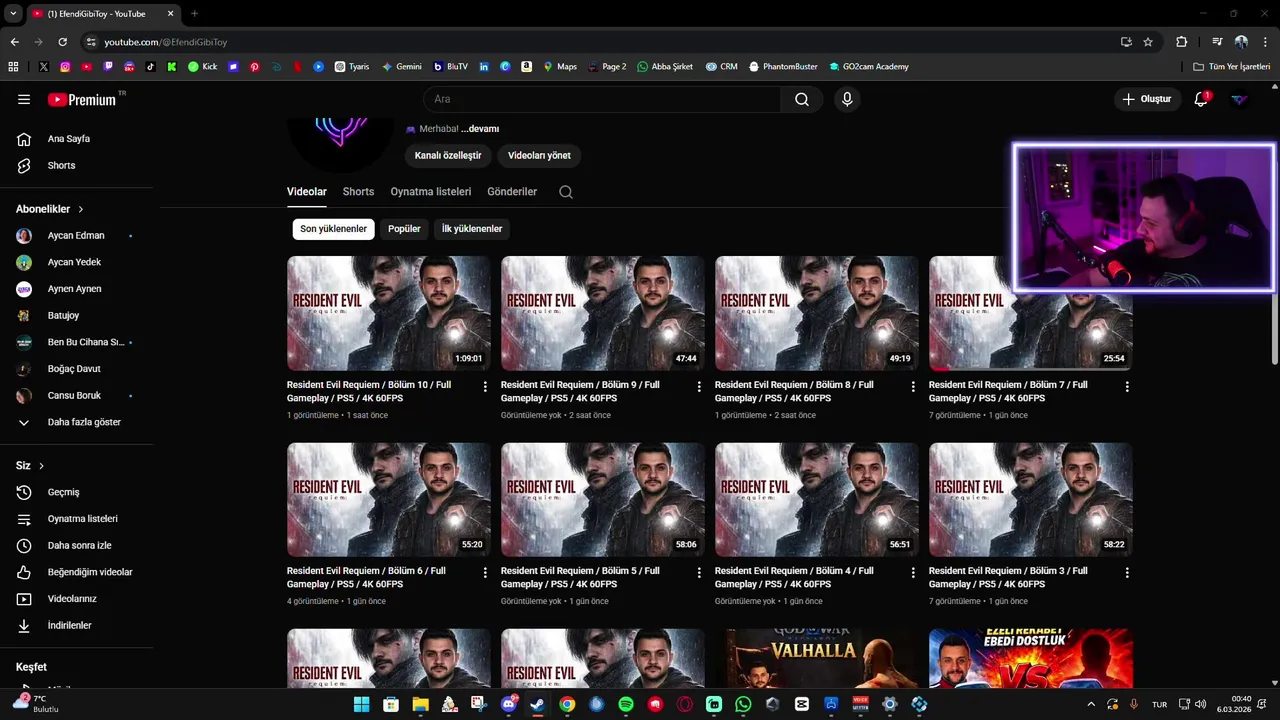Click the YouTube search field Ara
1280x720 pixels.
[x=603, y=99]
